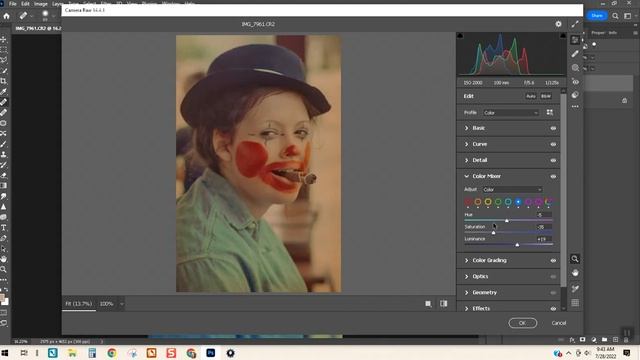Open Camera Raw settings gear icon
The height and width of the screenshot is (360, 640).
558,24
